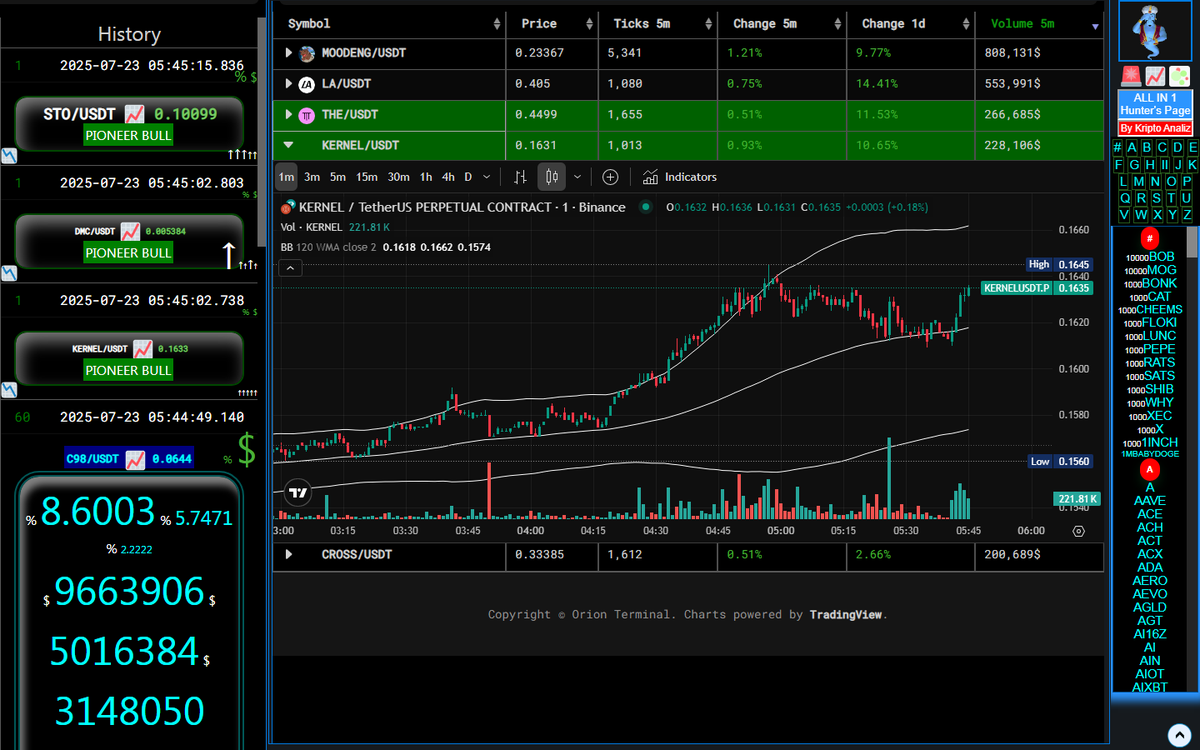Expand the MOODENG/USDT row

[289, 52]
